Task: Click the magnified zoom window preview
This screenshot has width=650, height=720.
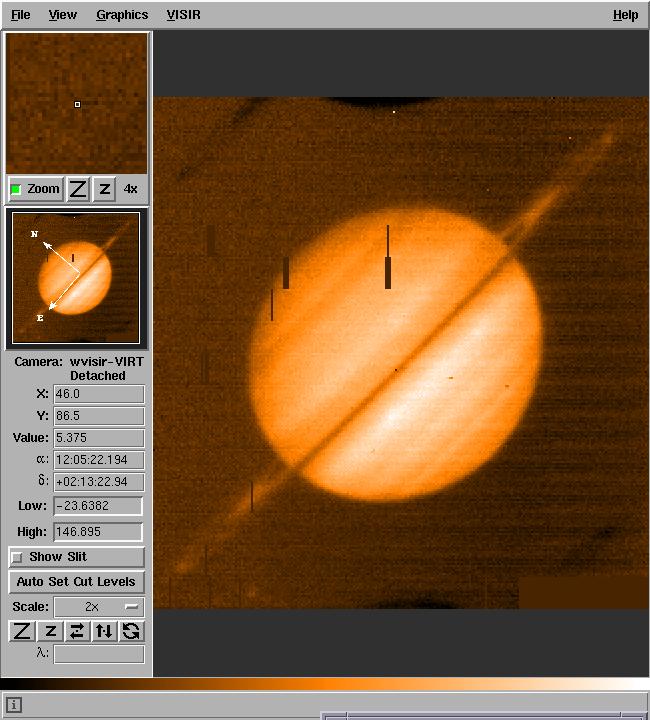Action: (x=77, y=103)
